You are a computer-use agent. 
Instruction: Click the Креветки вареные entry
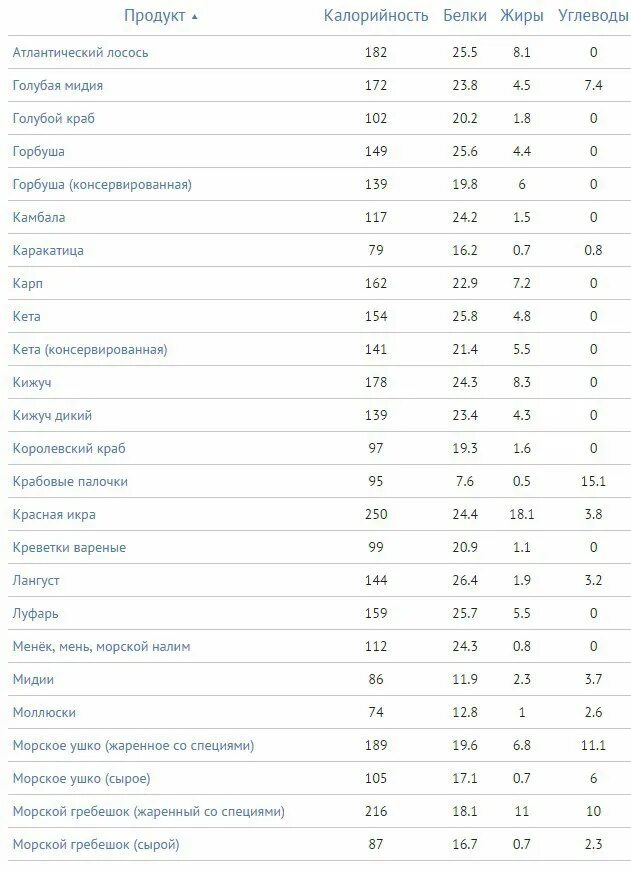click(69, 547)
